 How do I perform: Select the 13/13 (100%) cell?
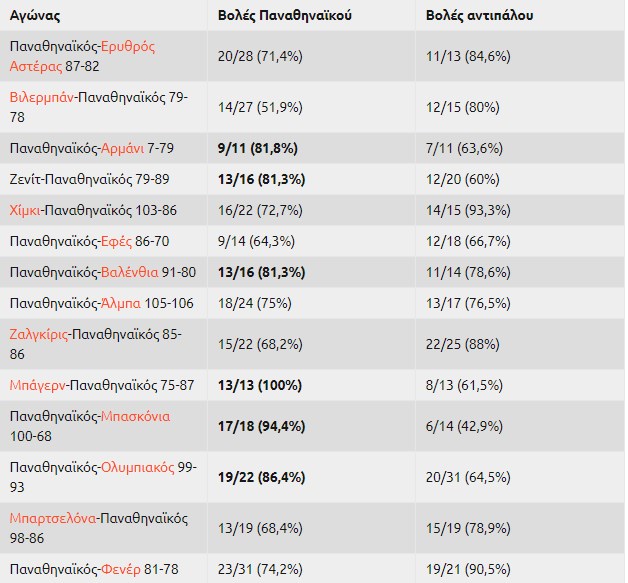point(311,385)
